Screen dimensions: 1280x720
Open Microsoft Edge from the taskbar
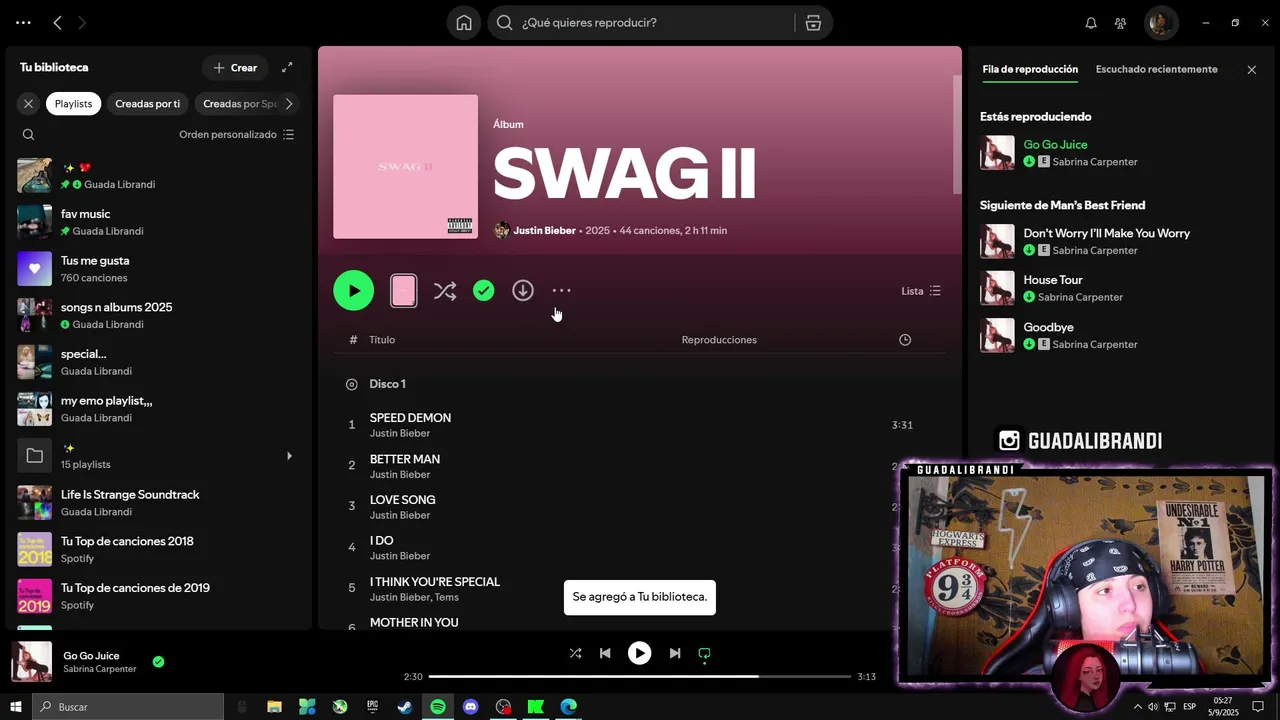[x=568, y=707]
